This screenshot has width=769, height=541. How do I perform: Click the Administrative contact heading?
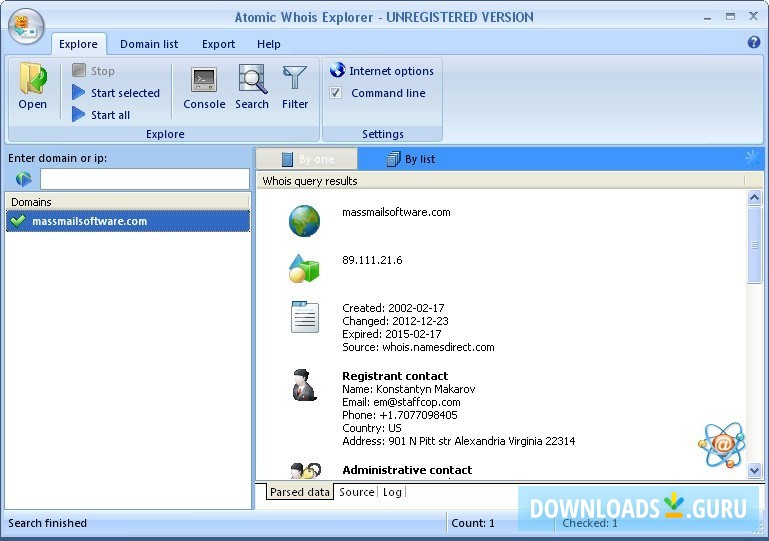point(407,470)
